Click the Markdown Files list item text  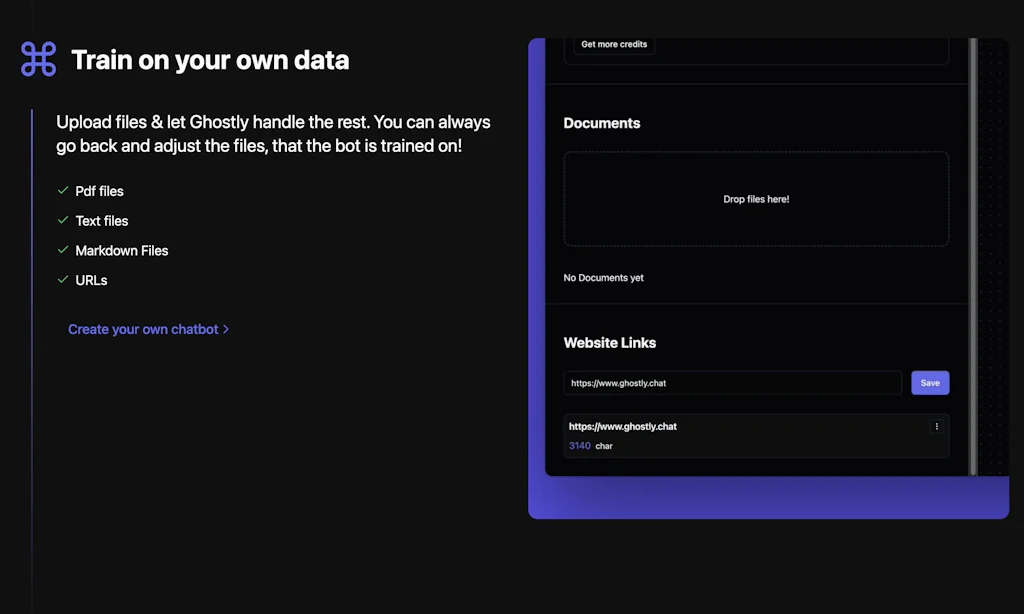[x=122, y=250]
